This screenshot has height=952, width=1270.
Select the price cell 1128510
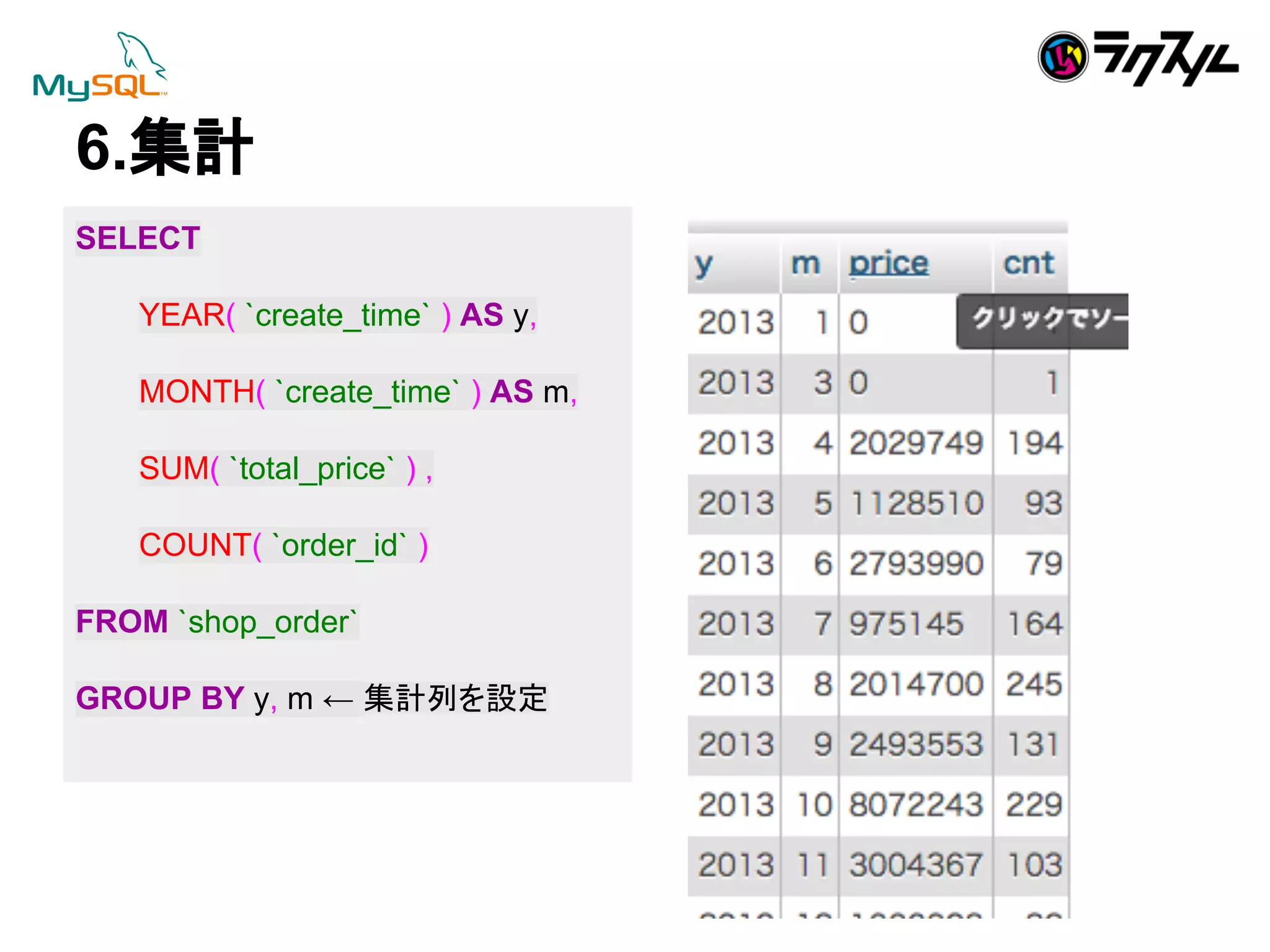[x=917, y=503]
